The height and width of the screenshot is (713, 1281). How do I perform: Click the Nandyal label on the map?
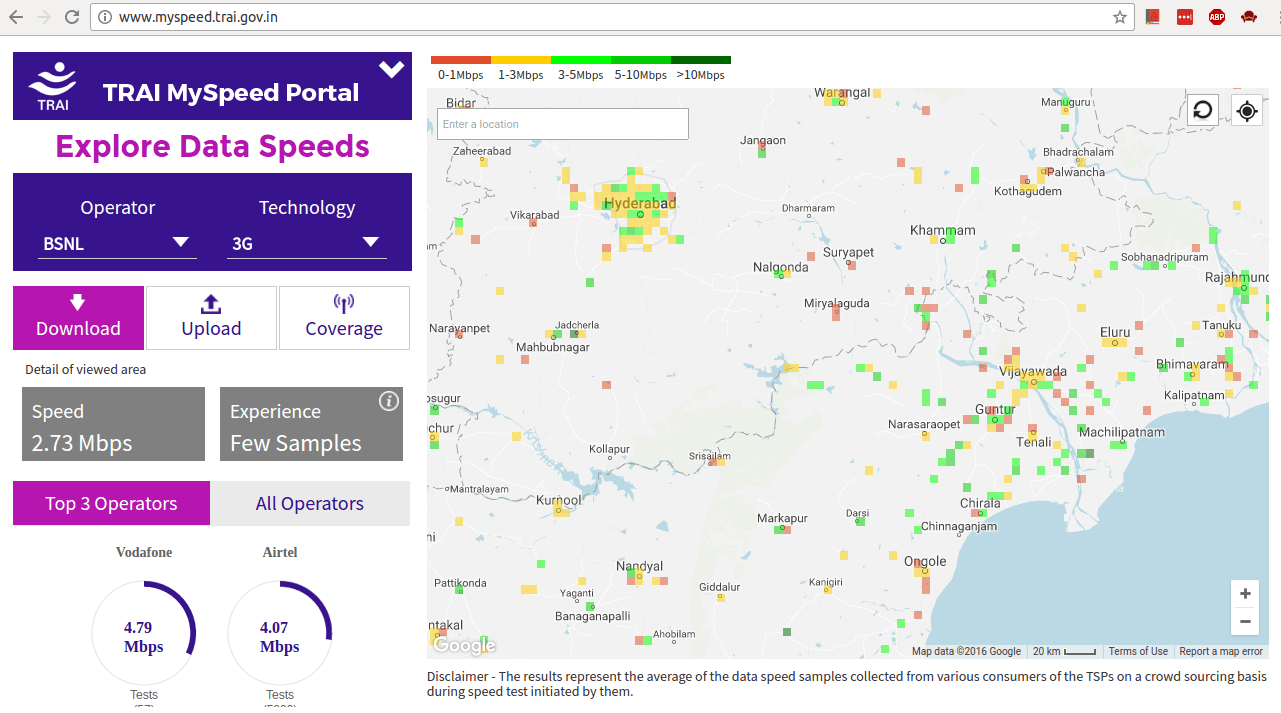coord(639,566)
